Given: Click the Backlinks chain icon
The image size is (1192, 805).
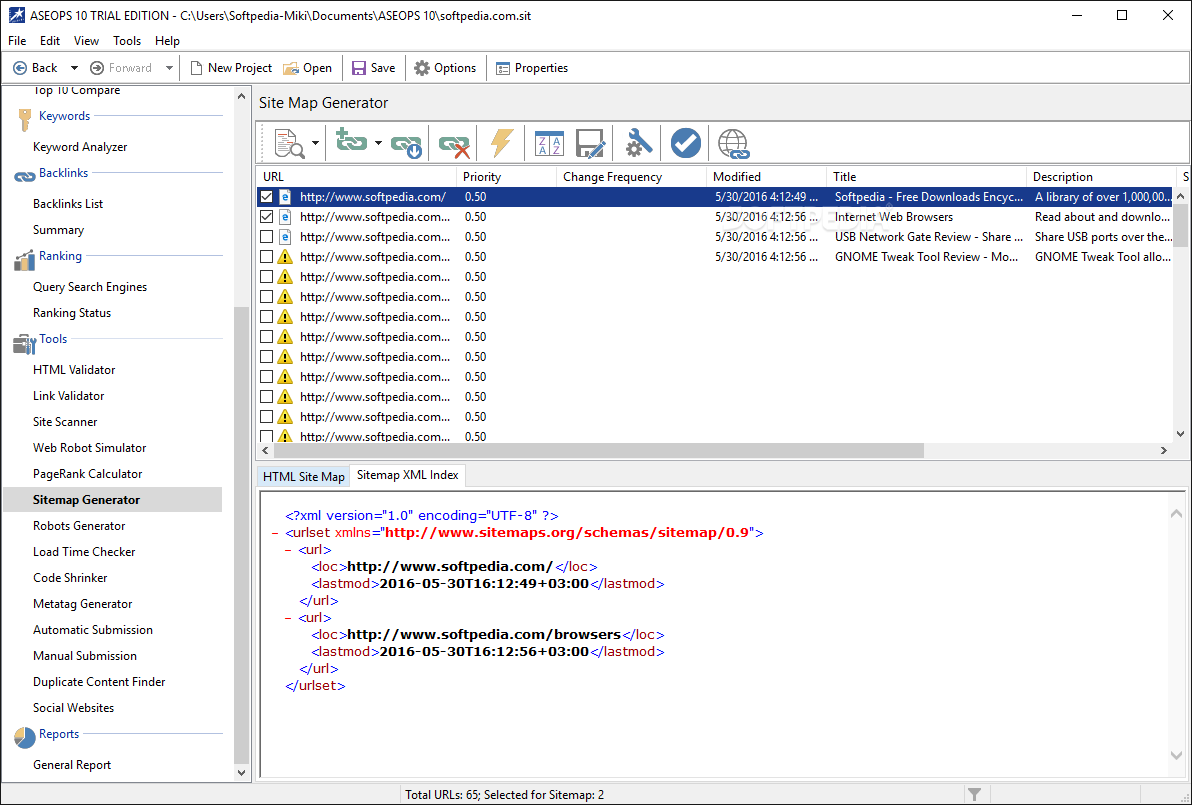Looking at the screenshot, I should tap(24, 176).
